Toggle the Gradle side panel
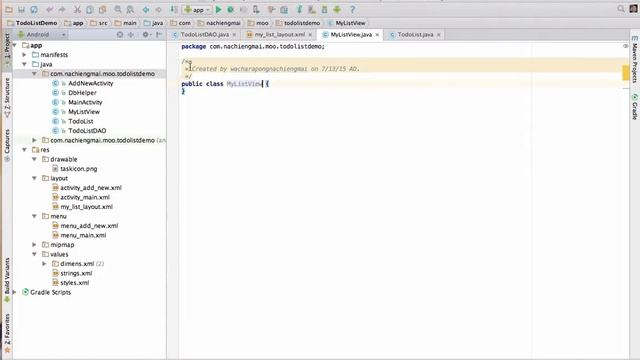640x360 pixels. coord(635,107)
